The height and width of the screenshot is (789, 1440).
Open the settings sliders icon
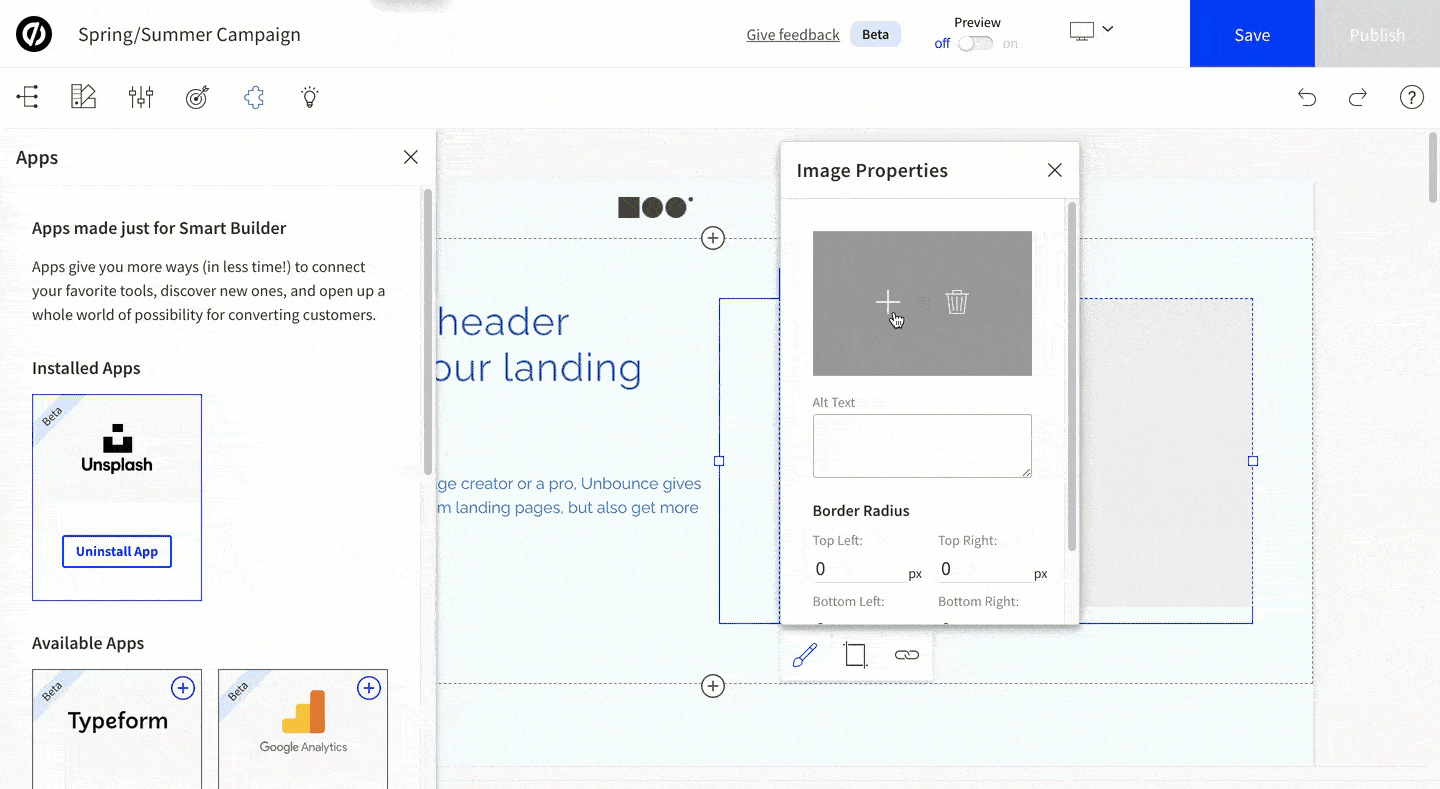(x=141, y=97)
